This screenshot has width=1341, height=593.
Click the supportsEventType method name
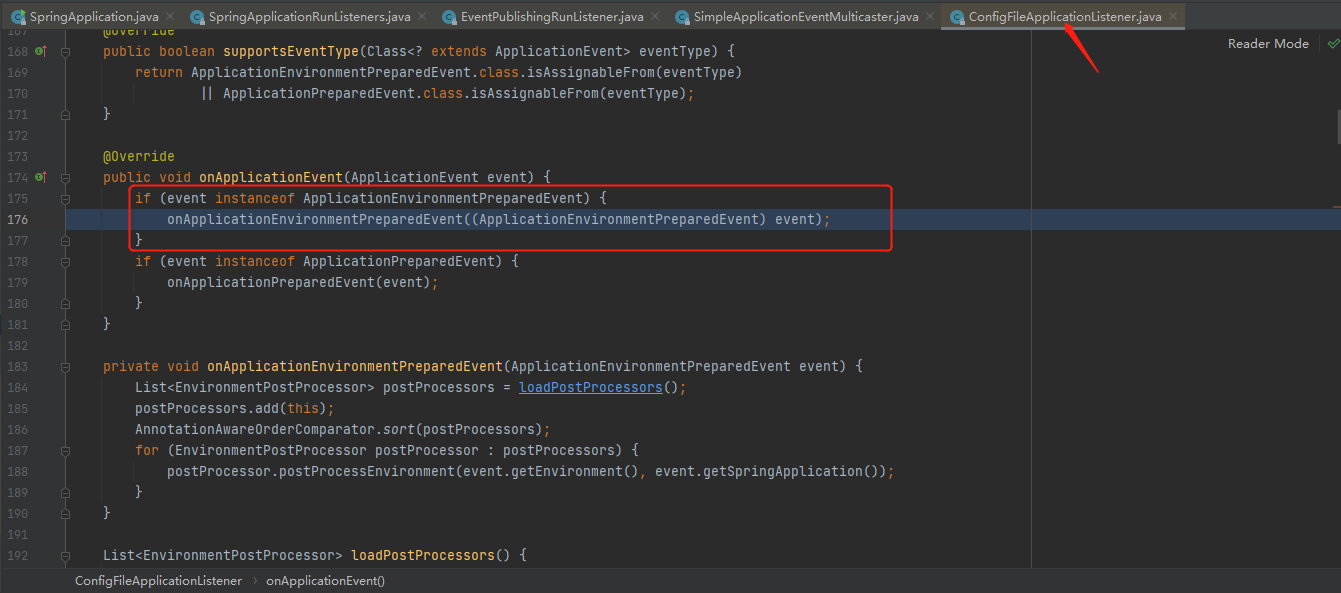click(x=290, y=51)
